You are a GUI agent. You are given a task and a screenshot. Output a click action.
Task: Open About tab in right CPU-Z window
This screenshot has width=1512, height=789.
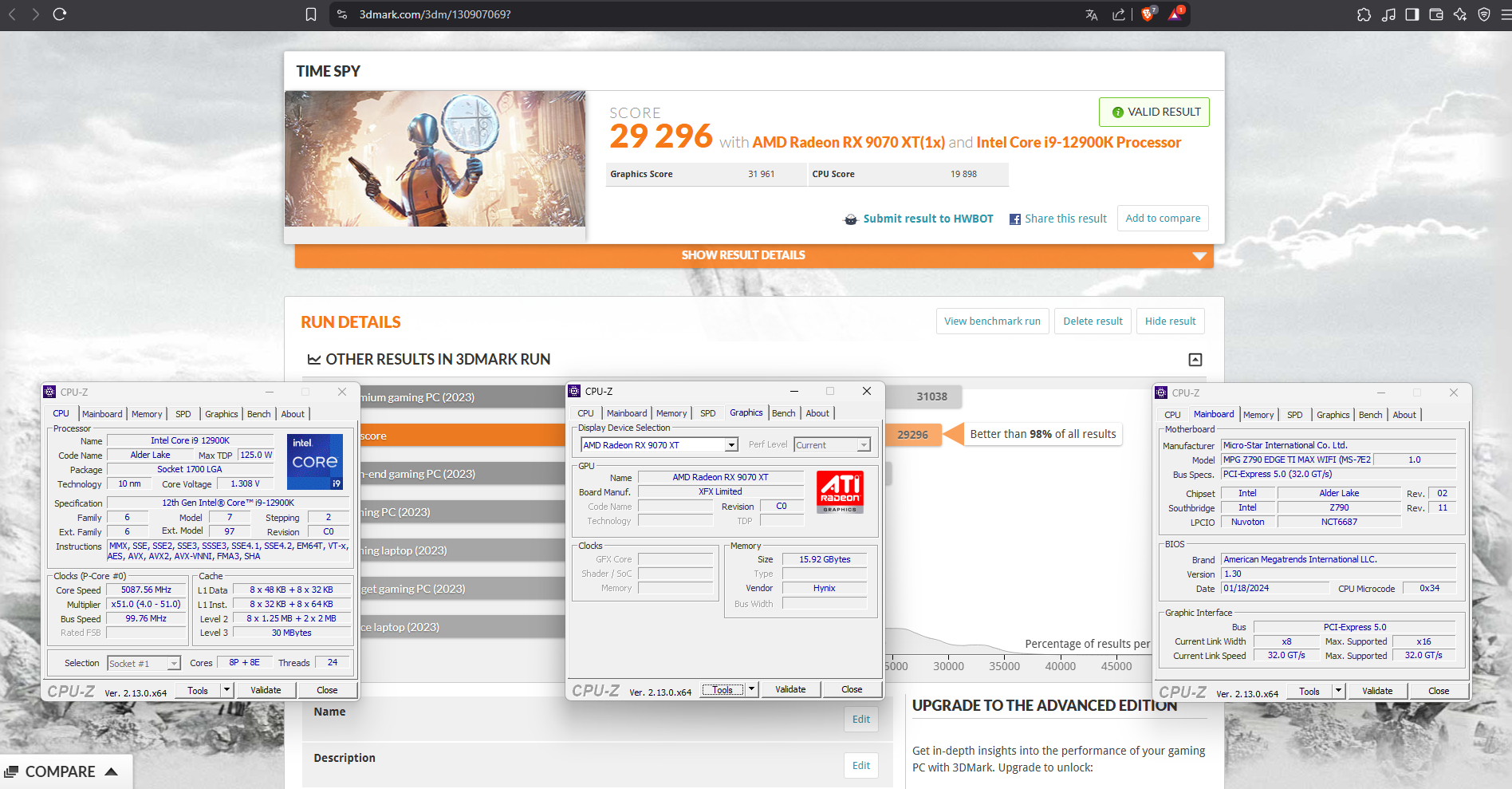pyautogui.click(x=1404, y=415)
